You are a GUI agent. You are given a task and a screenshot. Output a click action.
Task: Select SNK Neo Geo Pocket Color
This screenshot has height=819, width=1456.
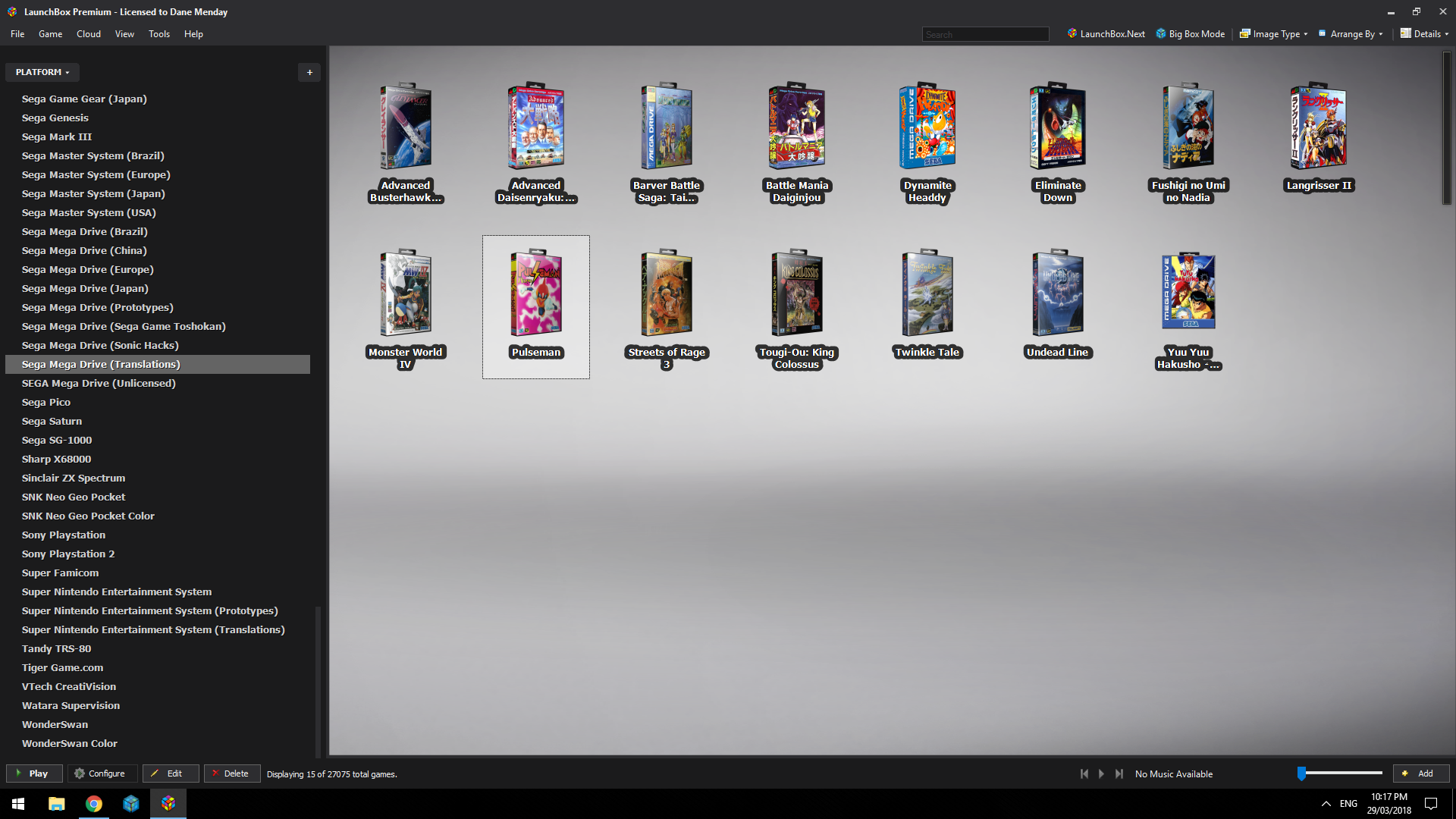(x=88, y=516)
